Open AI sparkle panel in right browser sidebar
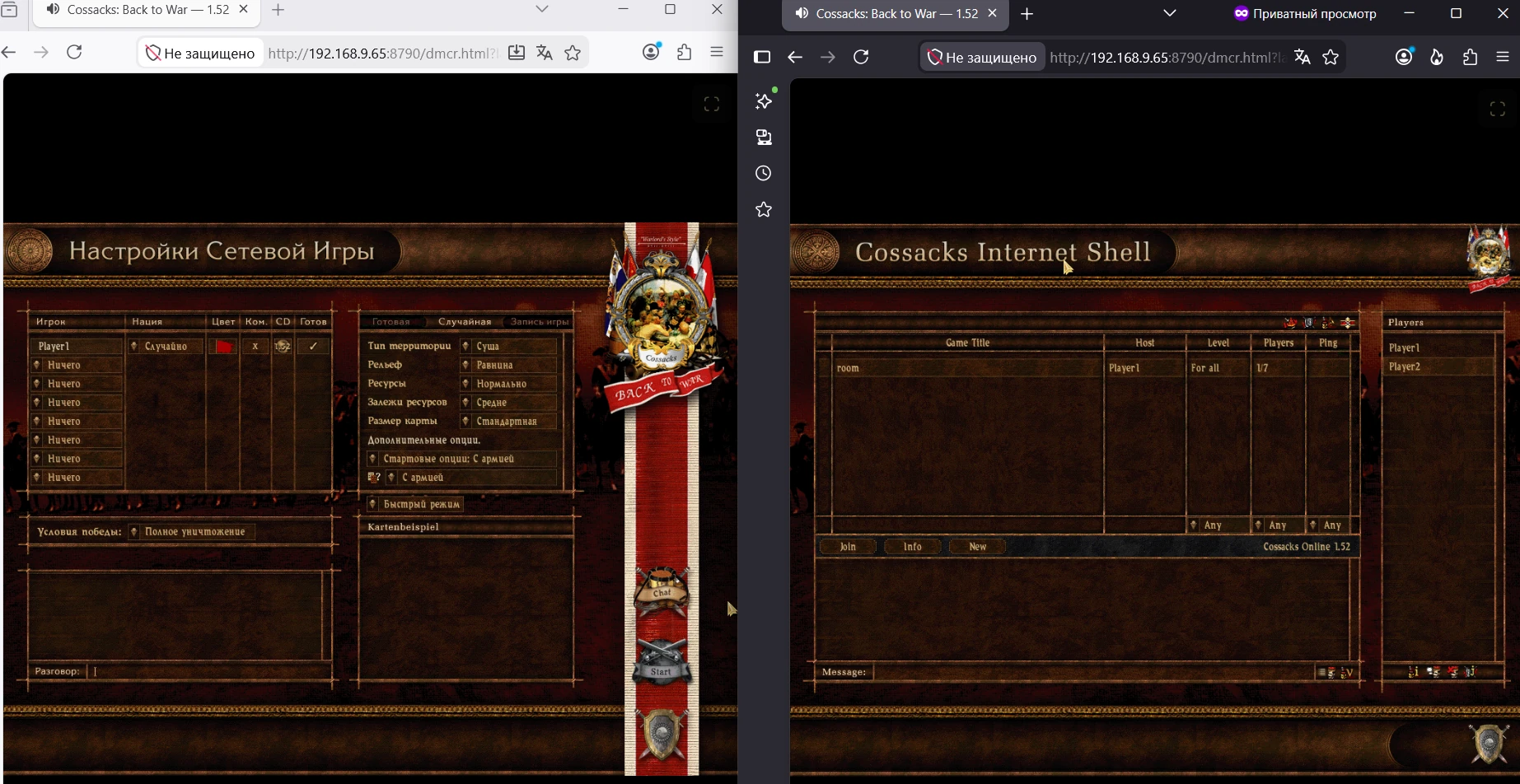This screenshot has height=784, width=1520. [765, 100]
